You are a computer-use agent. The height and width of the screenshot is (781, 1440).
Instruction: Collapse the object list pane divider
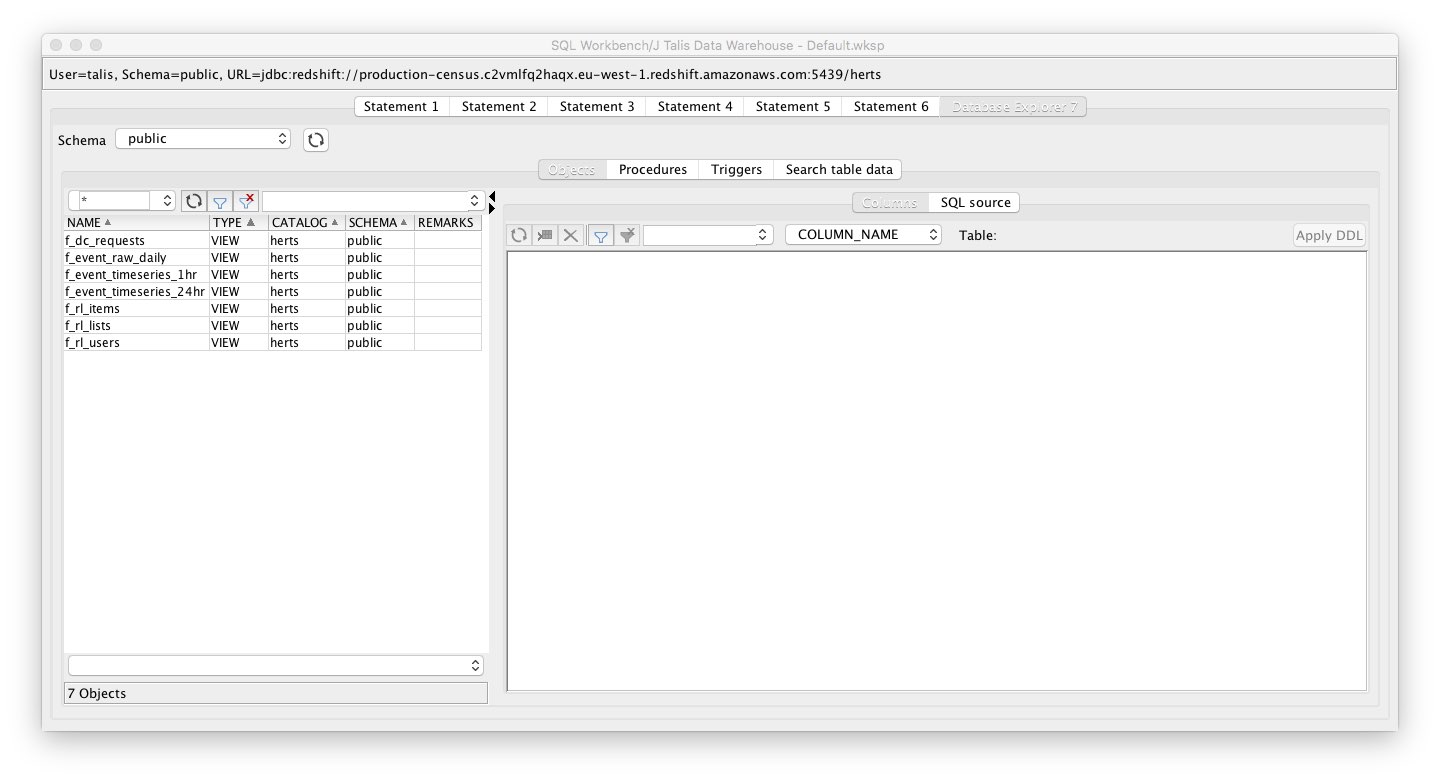click(x=490, y=196)
